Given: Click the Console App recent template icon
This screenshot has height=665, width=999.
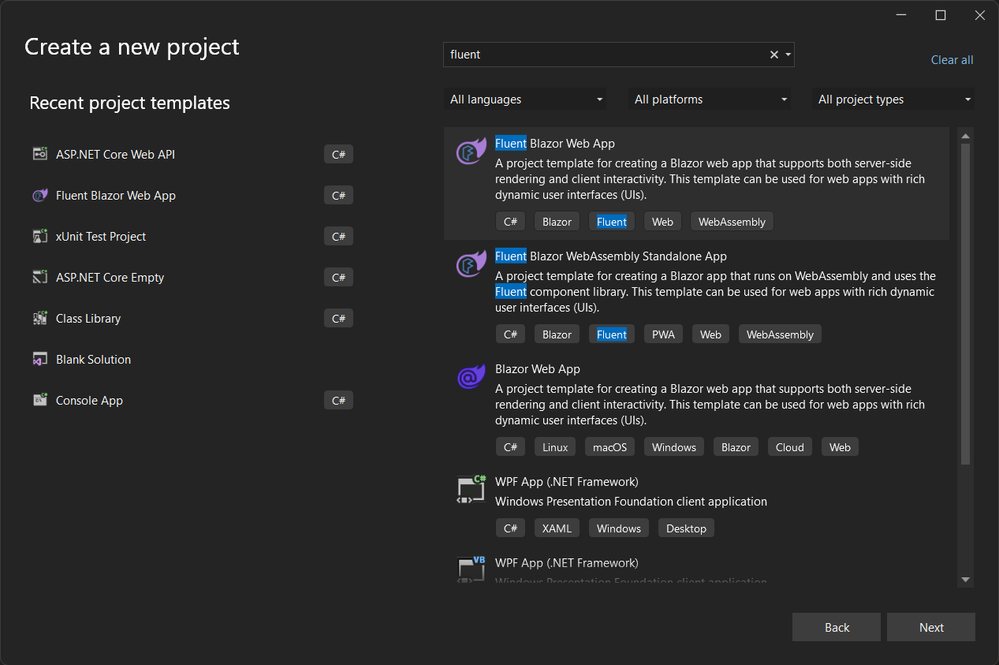Looking at the screenshot, I should [x=40, y=400].
